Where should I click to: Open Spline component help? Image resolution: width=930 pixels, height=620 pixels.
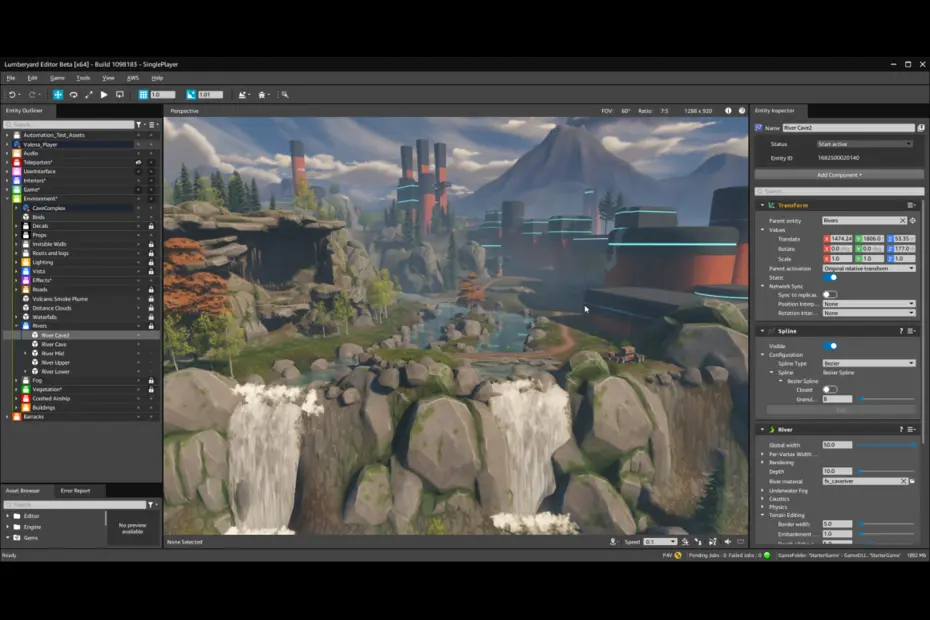[901, 331]
